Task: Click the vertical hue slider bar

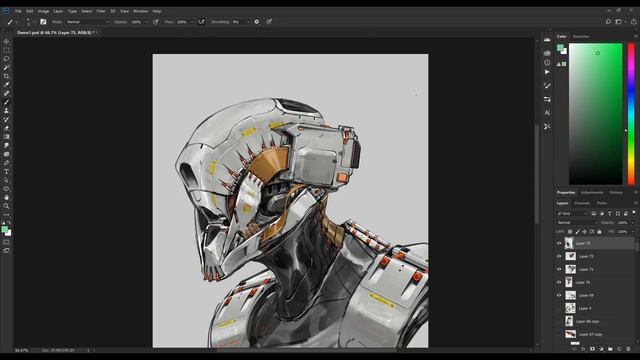Action: click(631, 114)
